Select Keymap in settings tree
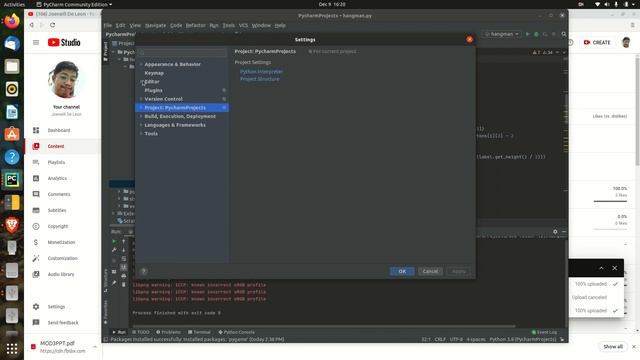The width and height of the screenshot is (640, 360). (x=154, y=73)
